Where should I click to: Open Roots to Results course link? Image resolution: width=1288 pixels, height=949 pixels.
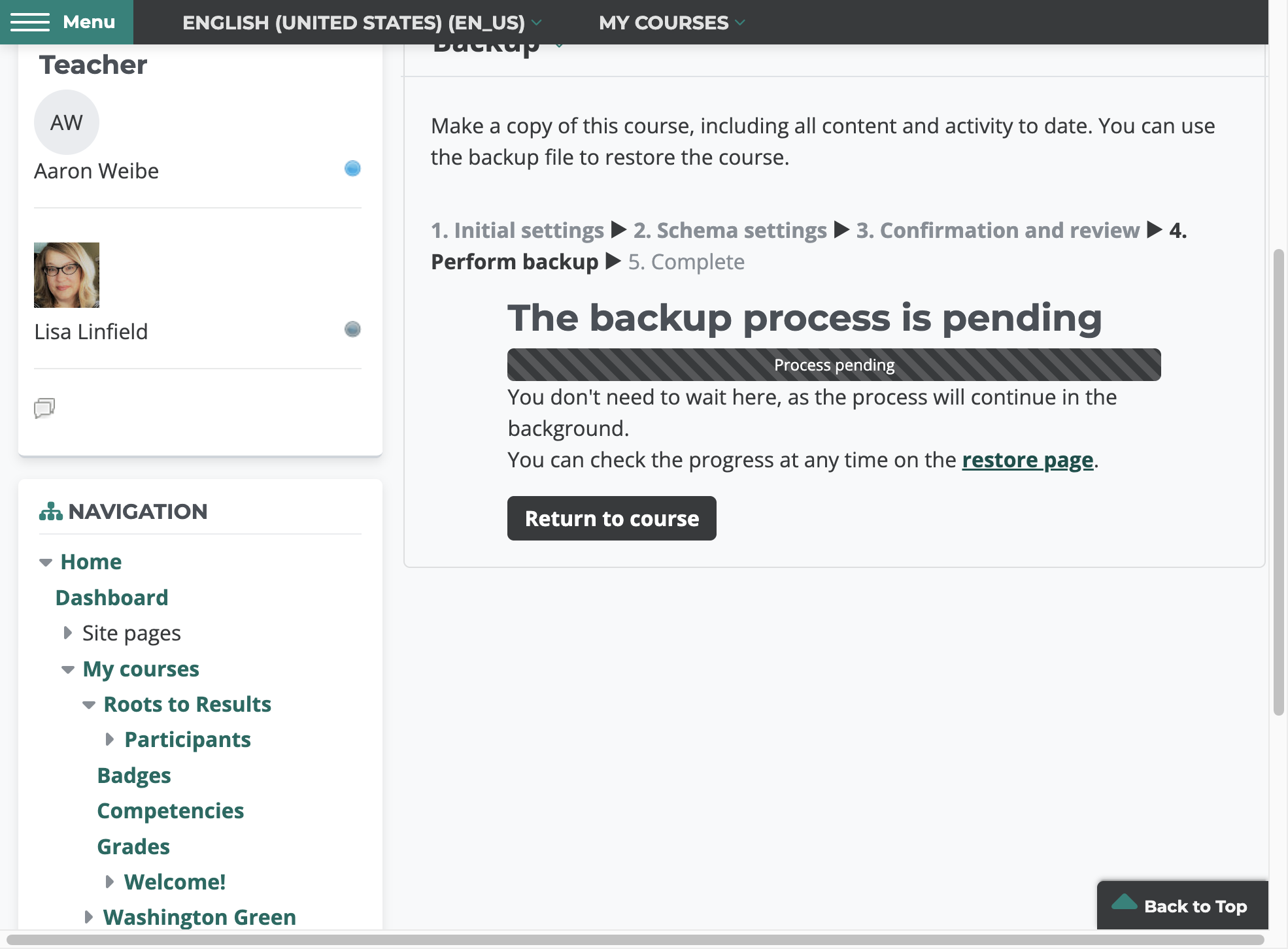188,704
